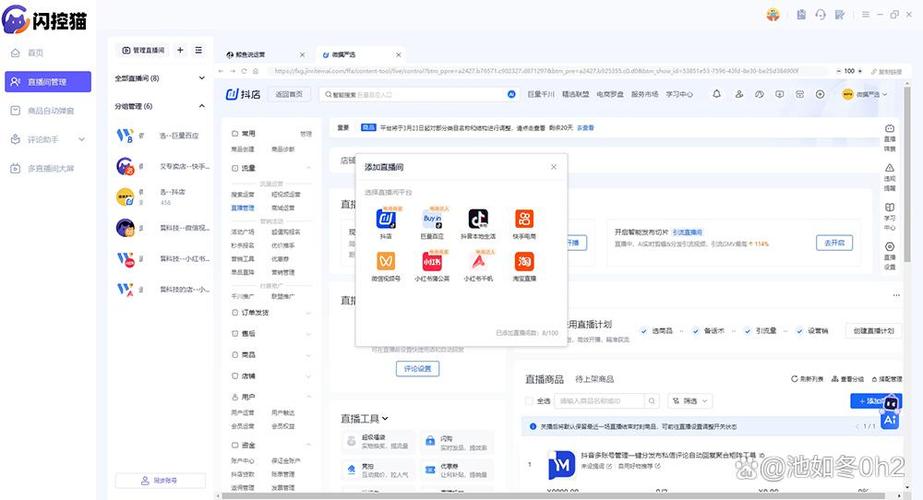Open 商品自动弹窗 in the sidebar
Image resolution: width=923 pixels, height=500 pixels.
(x=42, y=110)
